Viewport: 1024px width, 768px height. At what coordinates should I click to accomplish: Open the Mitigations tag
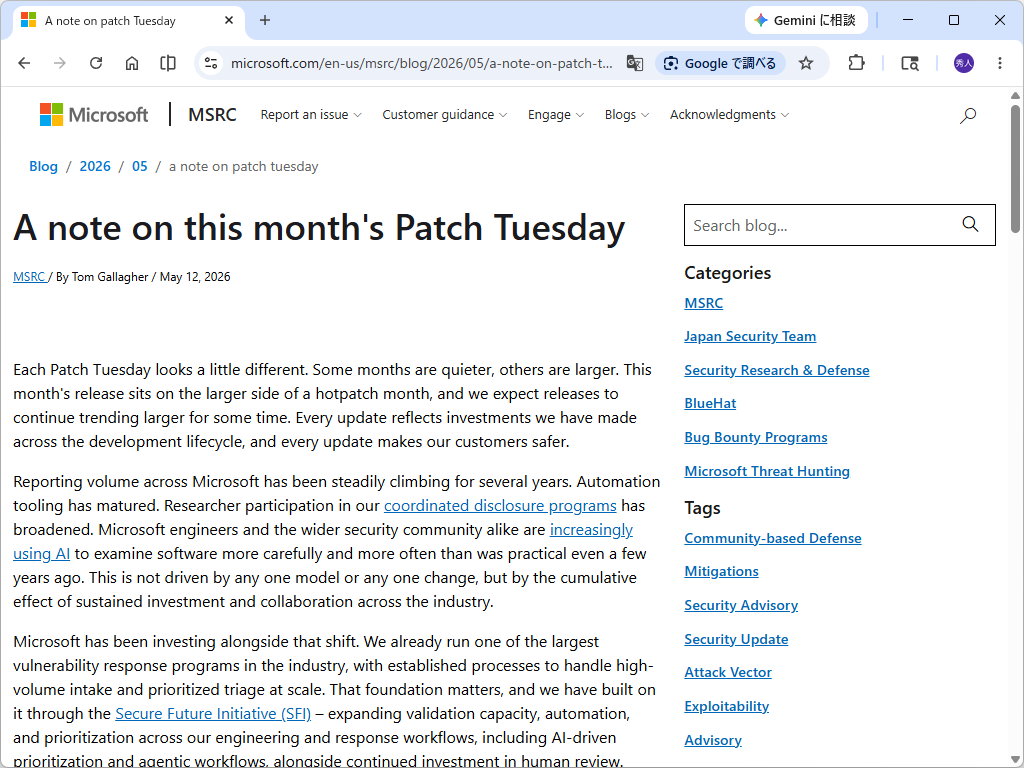coord(721,571)
